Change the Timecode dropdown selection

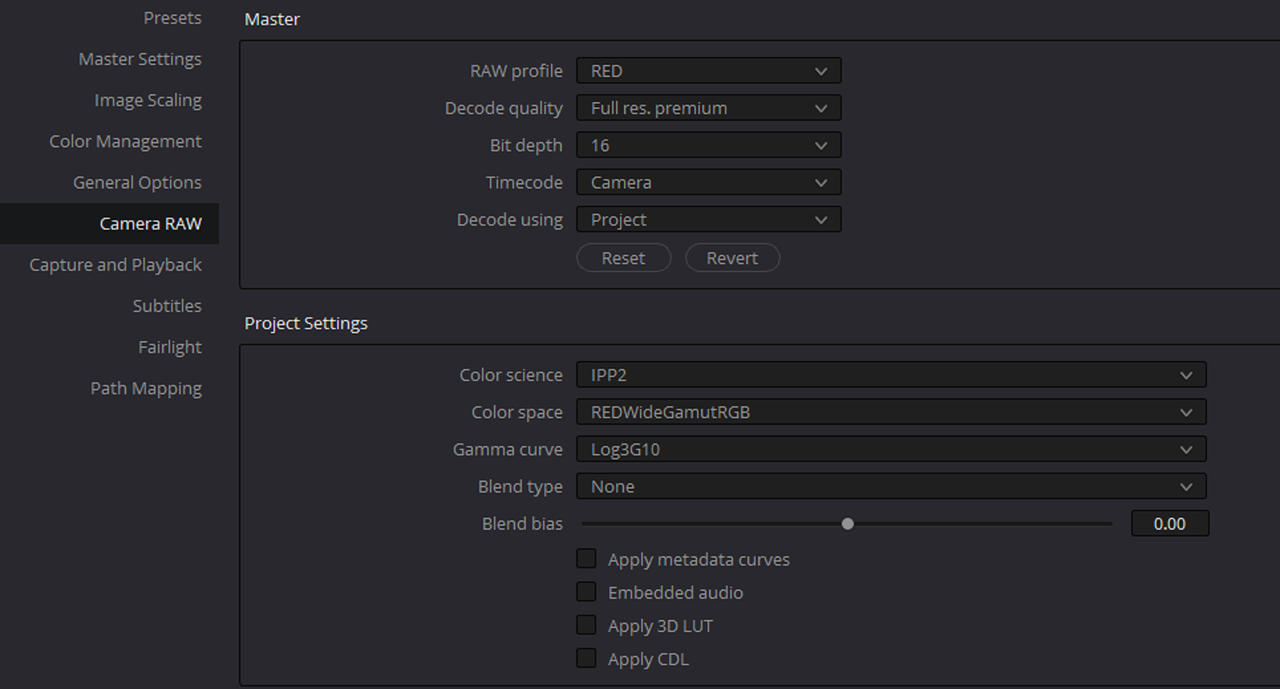click(x=708, y=182)
